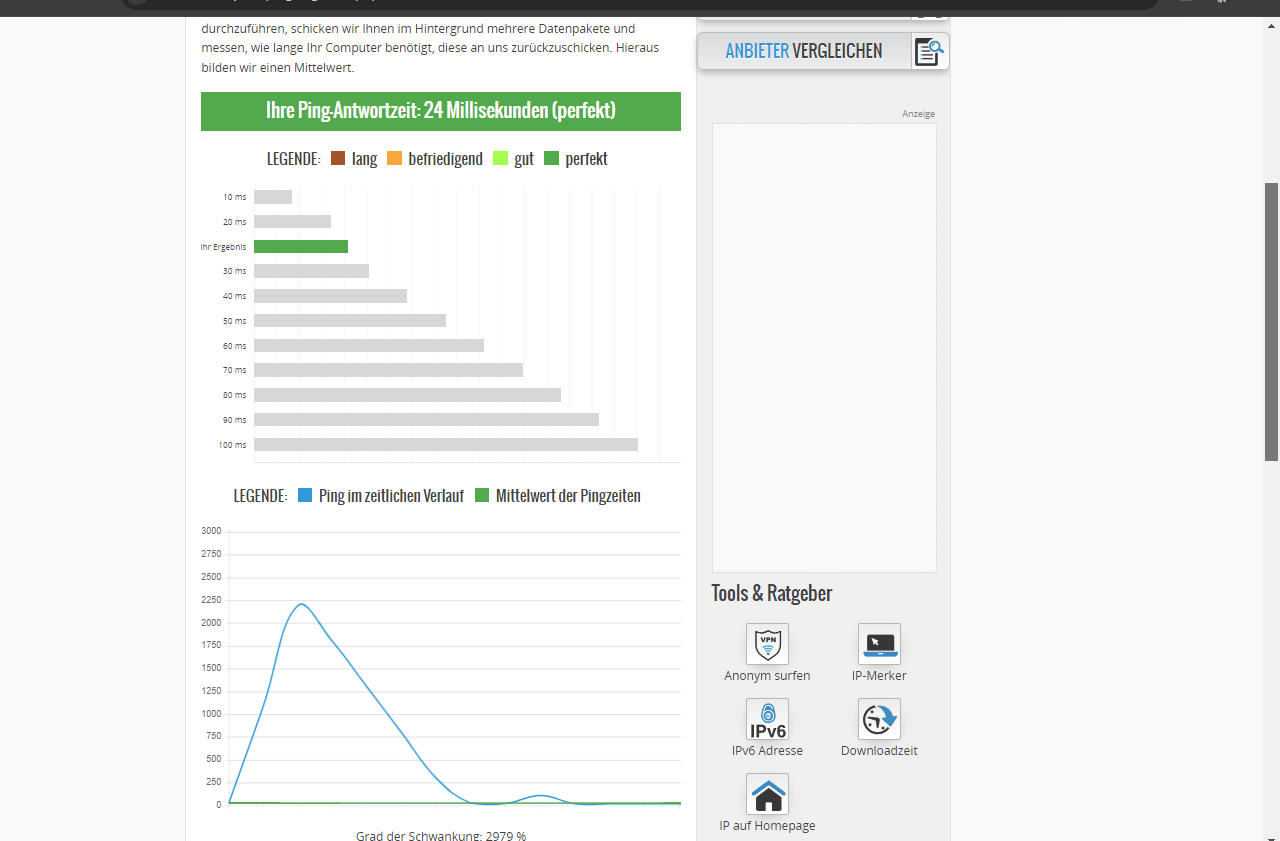Click the 'Anzeige' label above the ad
The height and width of the screenshot is (841, 1280).
coord(918,114)
